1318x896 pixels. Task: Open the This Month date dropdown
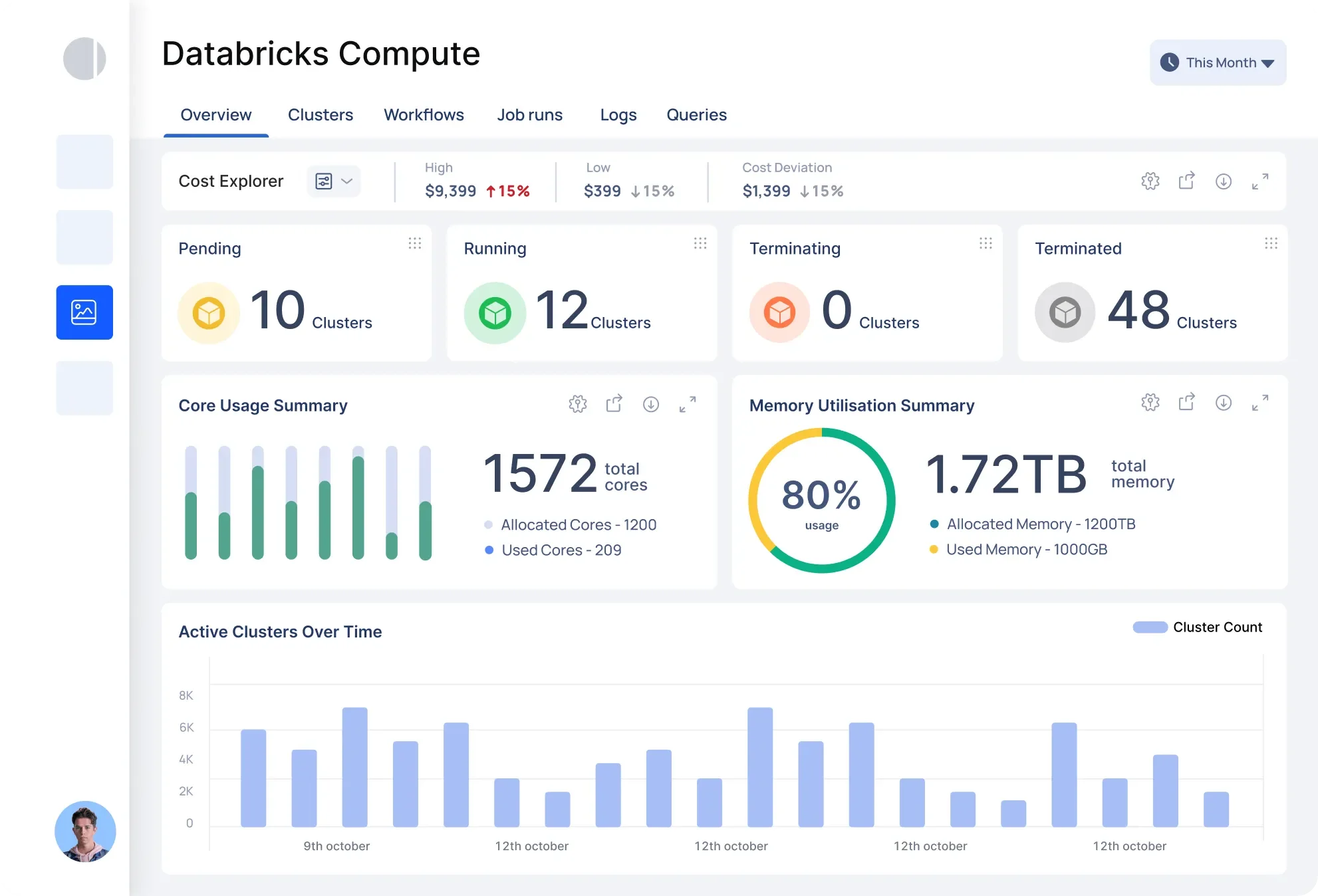[1217, 62]
